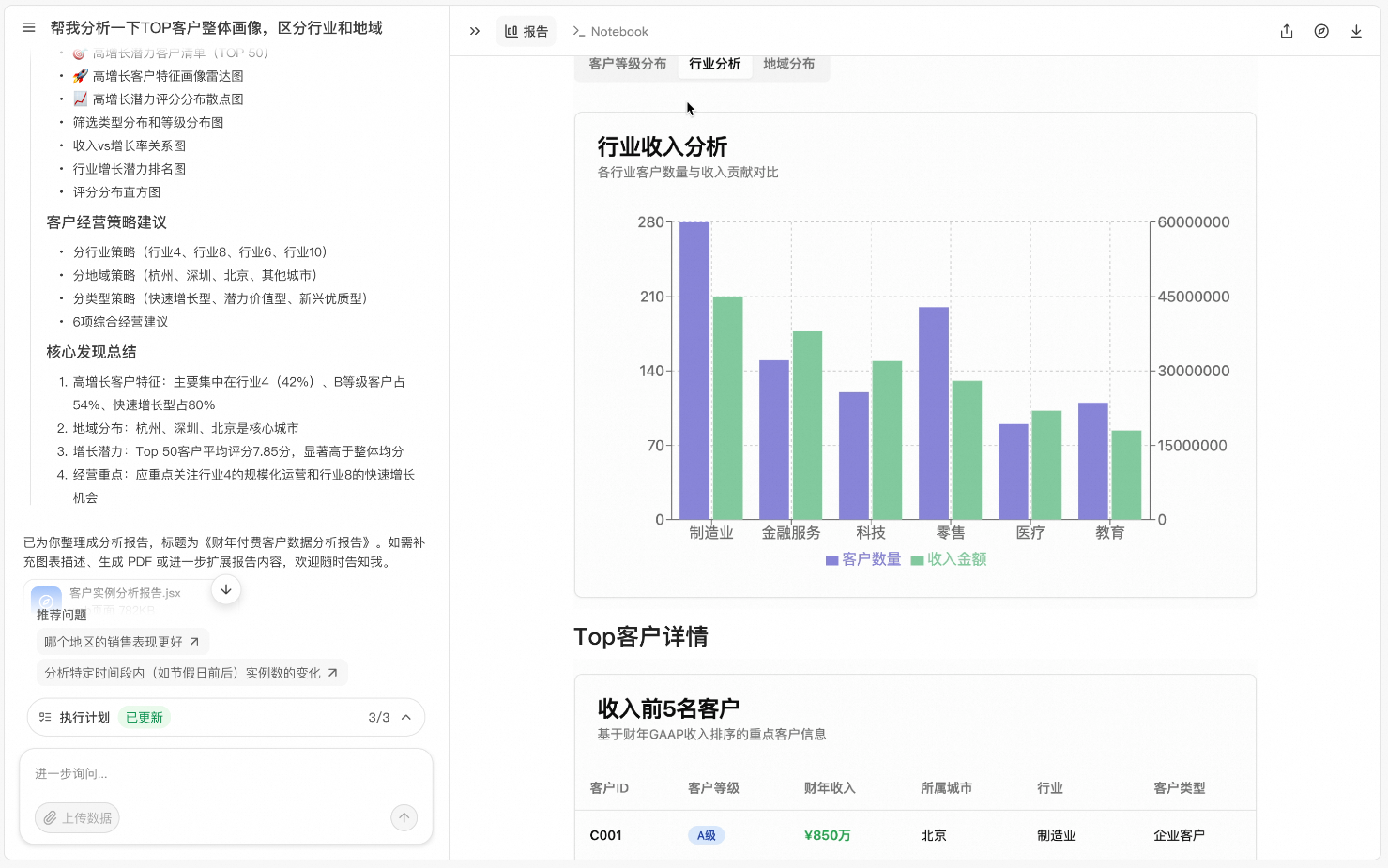Click the 行业增长潜力排名图 list item
1388x868 pixels.
point(130,169)
